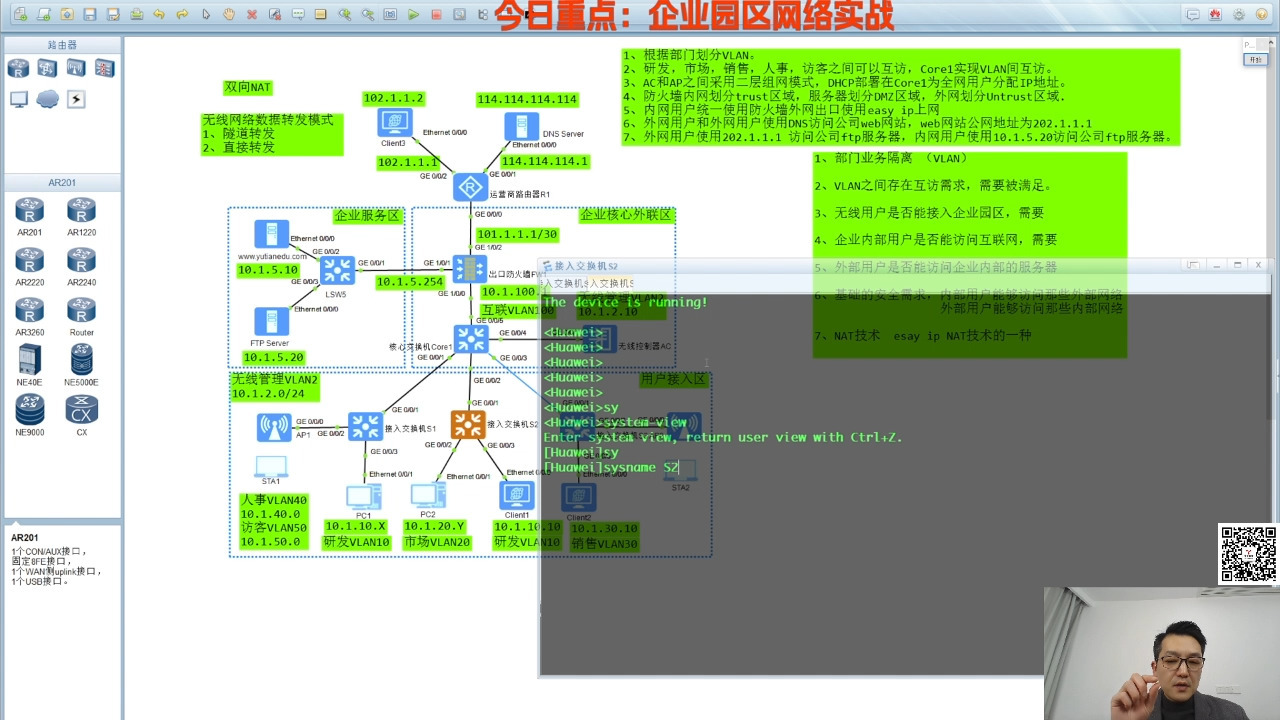The height and width of the screenshot is (720, 1280).
Task: Select the arrow pointer tool
Action: pos(206,14)
